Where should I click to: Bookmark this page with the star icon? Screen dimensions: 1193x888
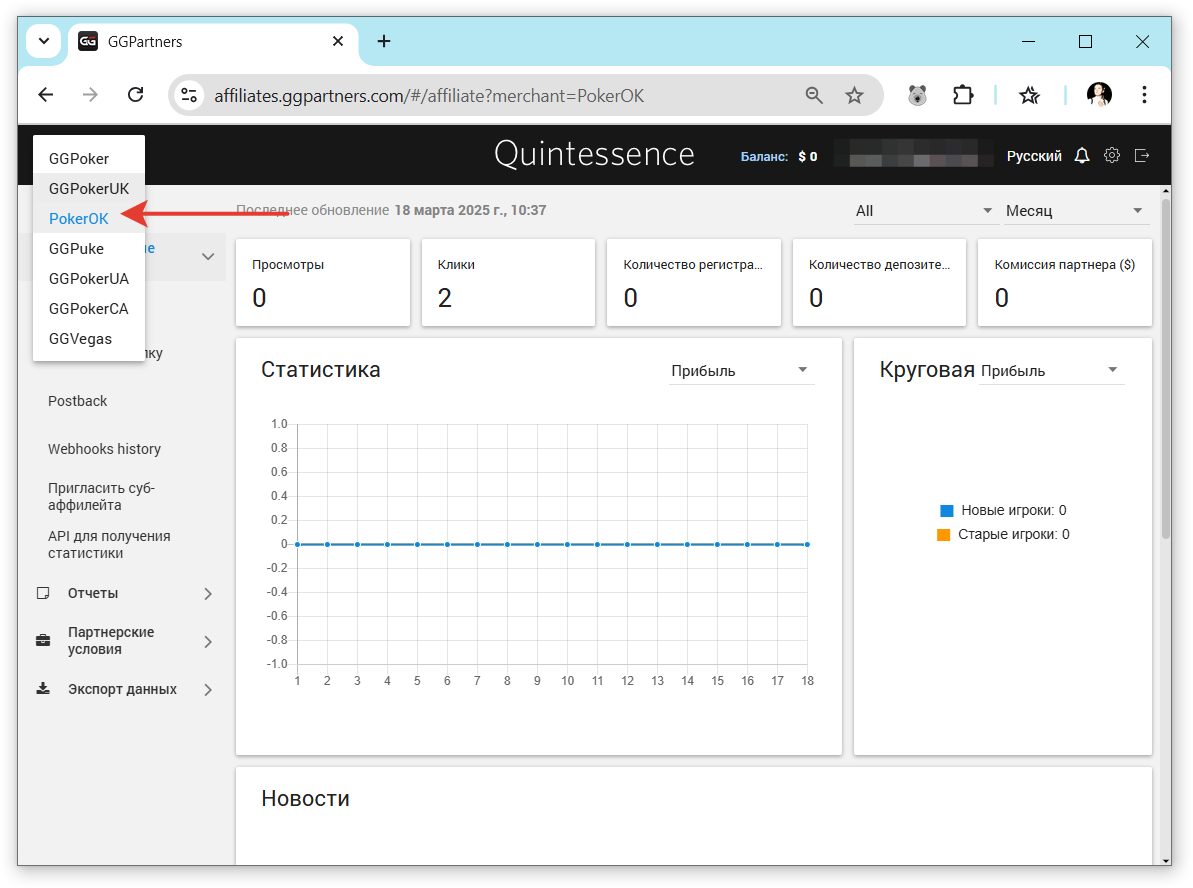click(x=854, y=95)
